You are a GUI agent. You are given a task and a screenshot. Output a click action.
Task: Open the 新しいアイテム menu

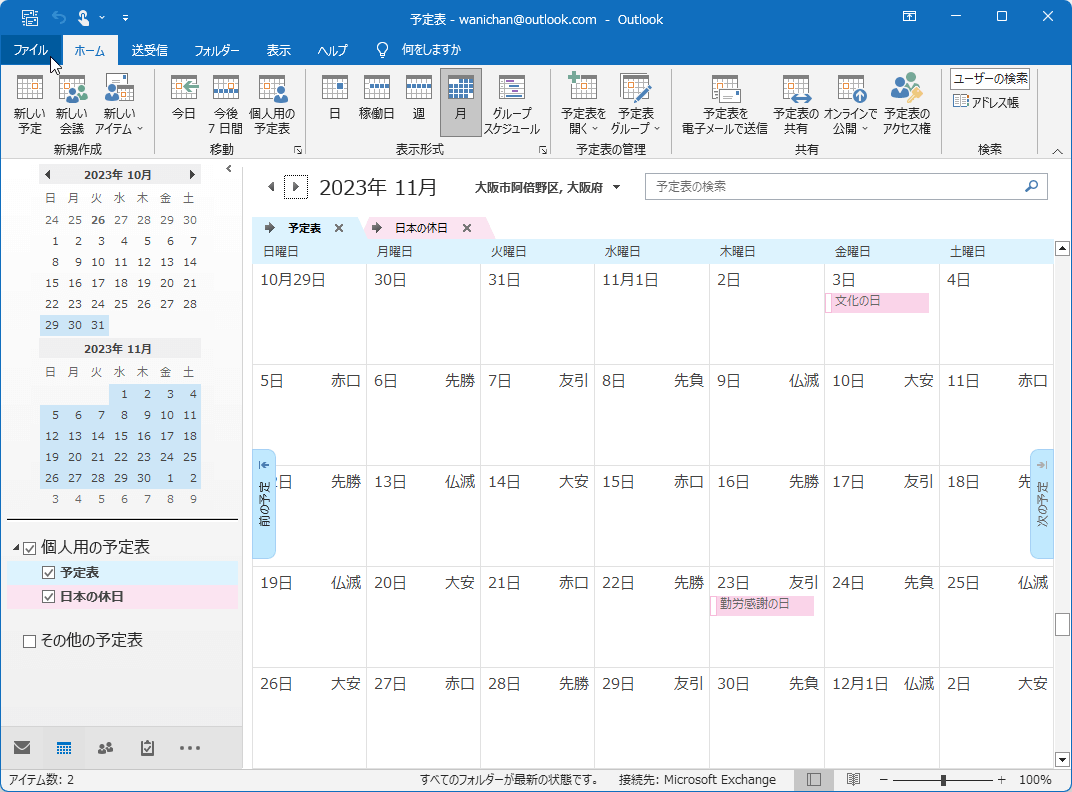119,104
